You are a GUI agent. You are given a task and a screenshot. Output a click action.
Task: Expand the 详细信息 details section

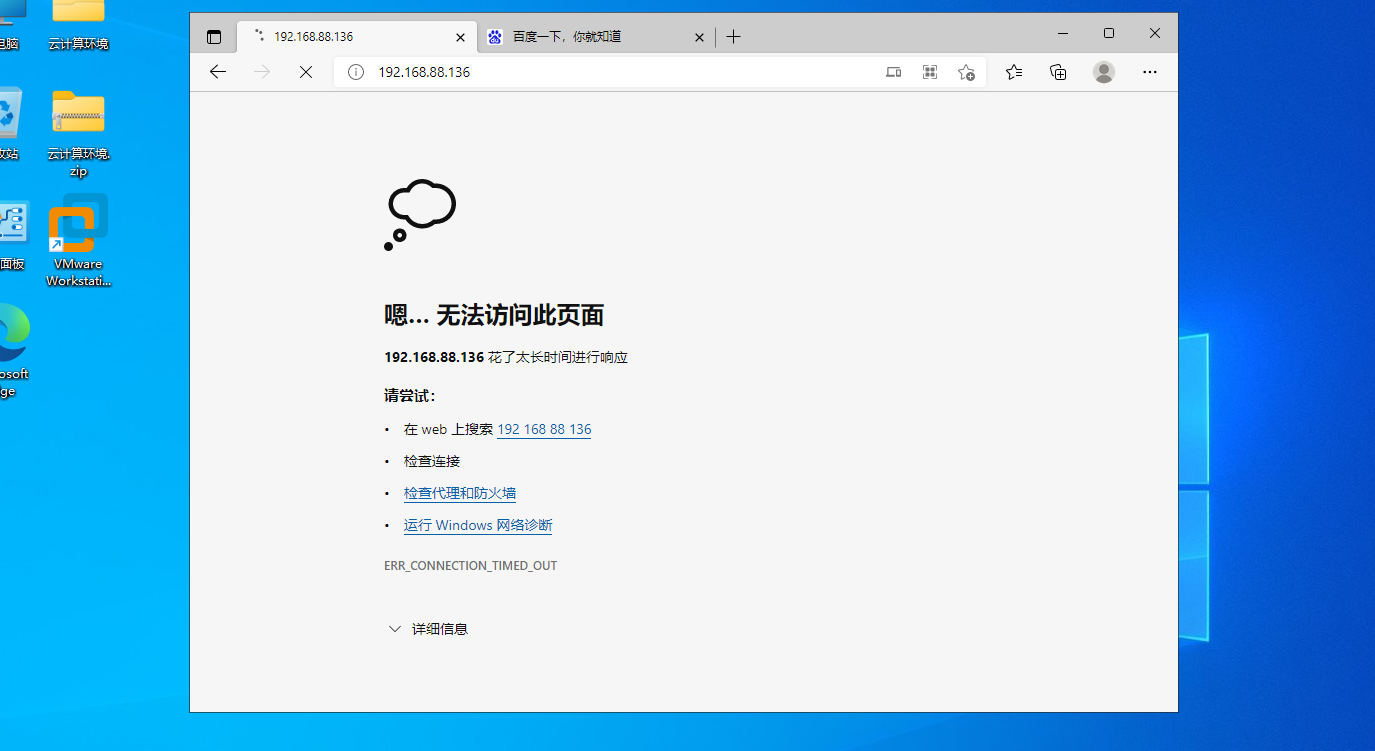point(428,629)
